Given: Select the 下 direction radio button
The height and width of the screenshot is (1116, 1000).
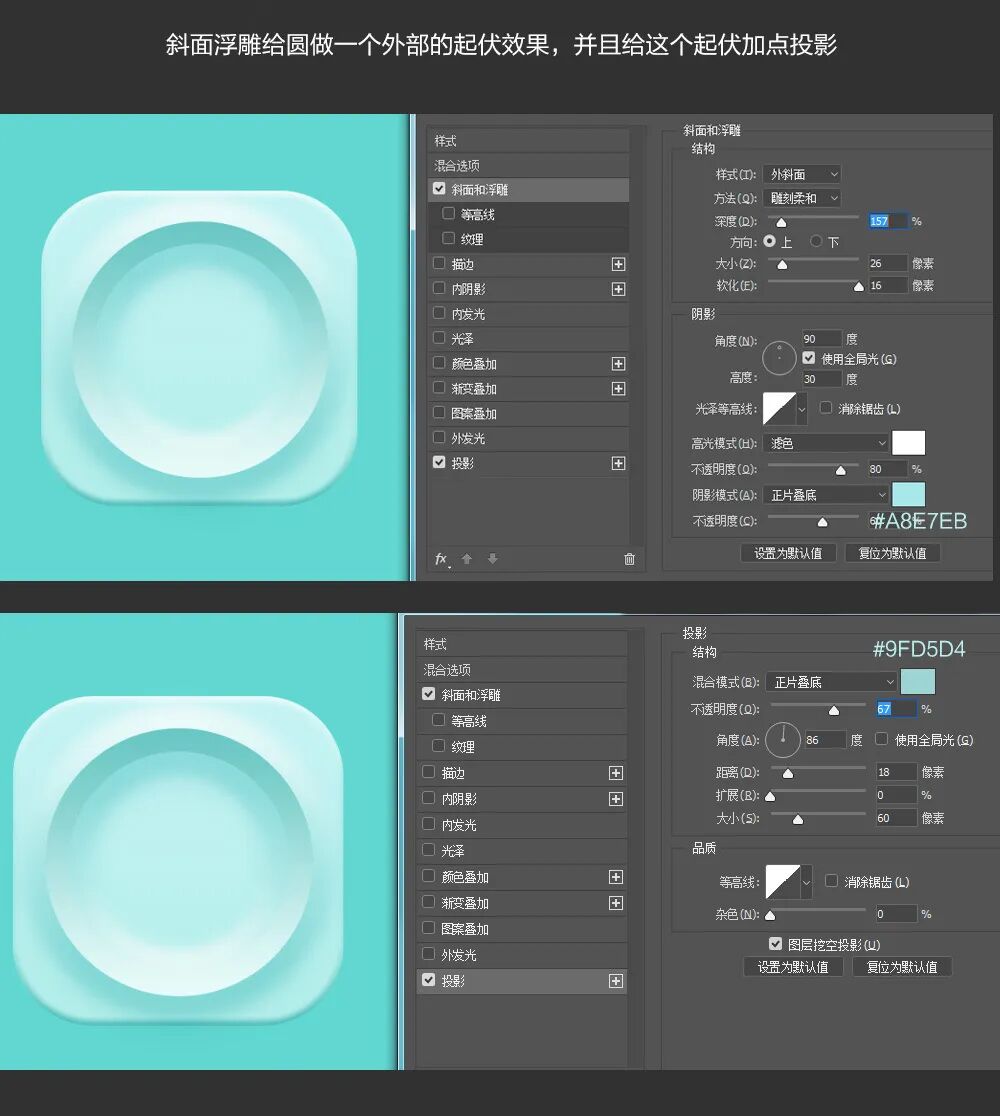Looking at the screenshot, I should [x=816, y=242].
